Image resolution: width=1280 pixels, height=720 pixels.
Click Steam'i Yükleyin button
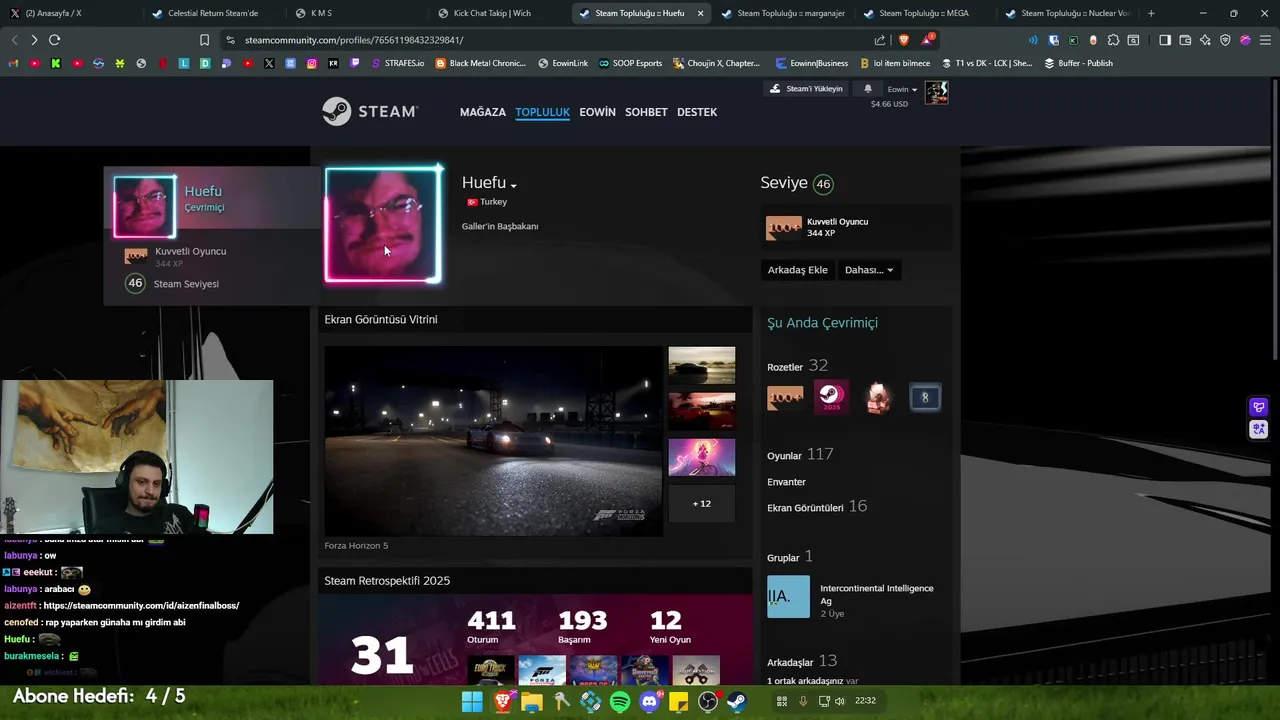[806, 89]
